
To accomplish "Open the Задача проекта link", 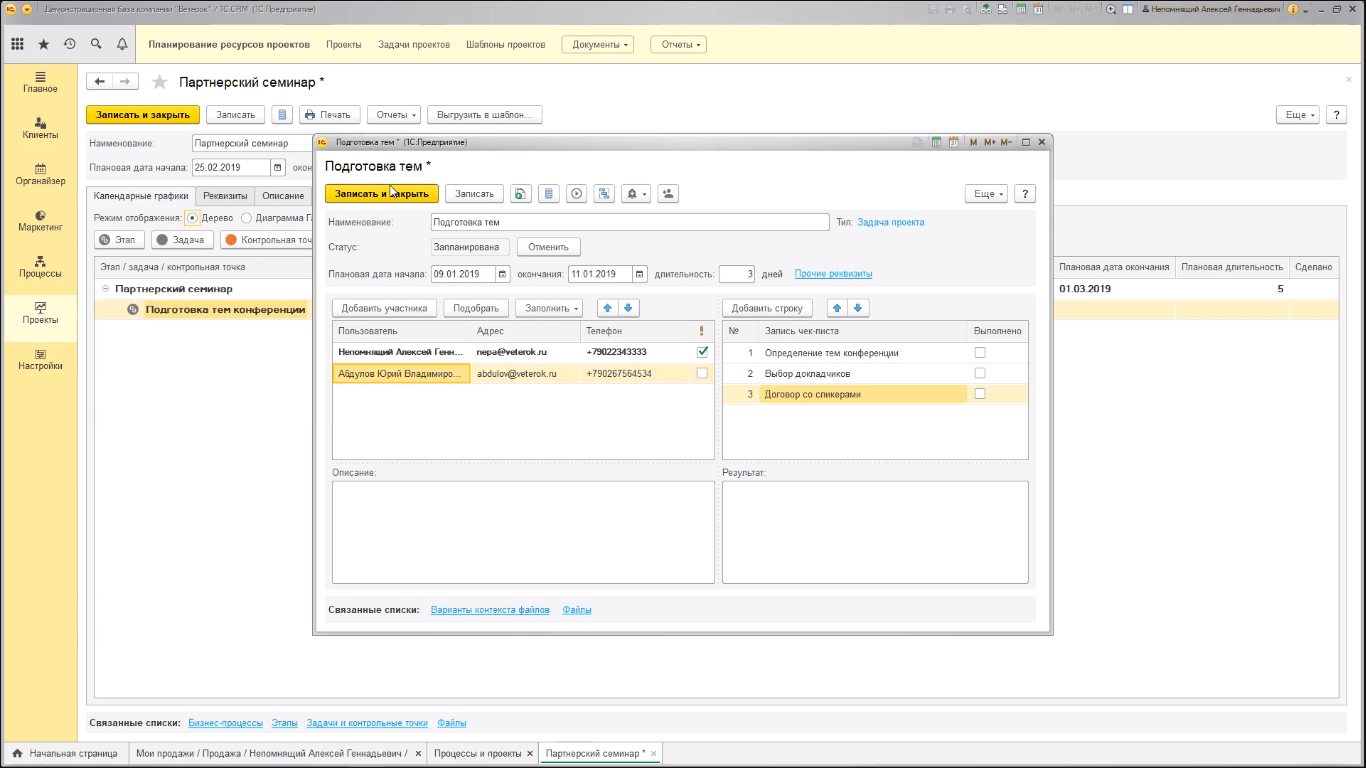I will point(891,222).
